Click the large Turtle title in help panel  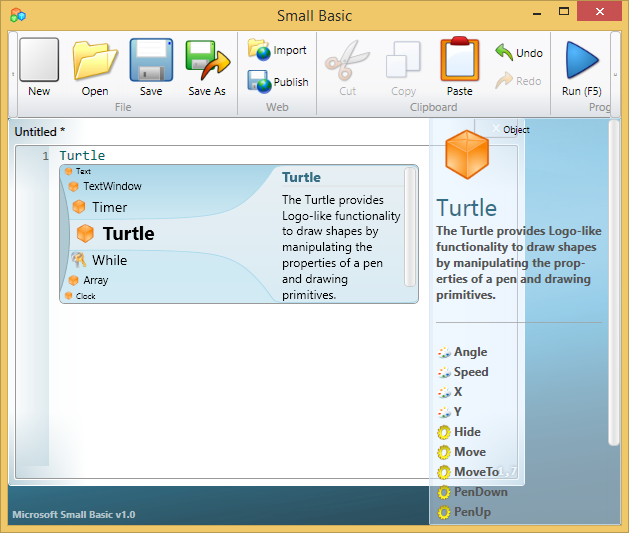[467, 208]
